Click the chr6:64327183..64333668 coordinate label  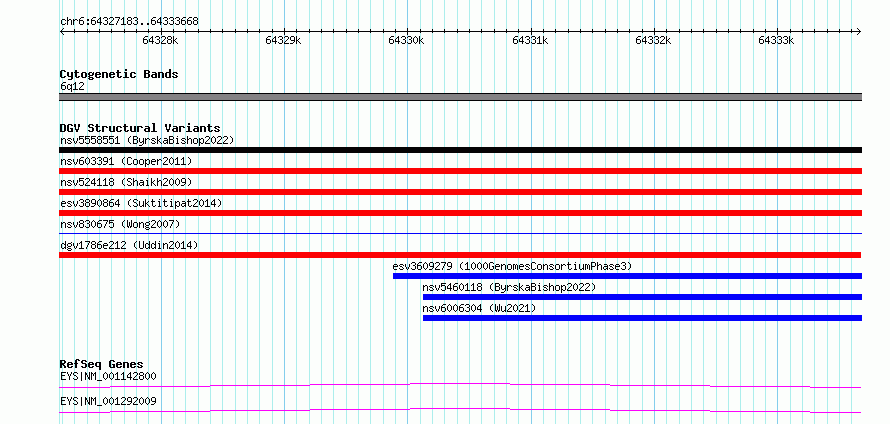pyautogui.click(x=129, y=22)
